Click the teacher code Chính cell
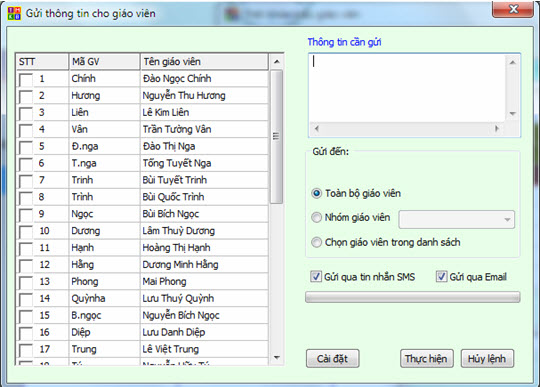 [x=105, y=79]
